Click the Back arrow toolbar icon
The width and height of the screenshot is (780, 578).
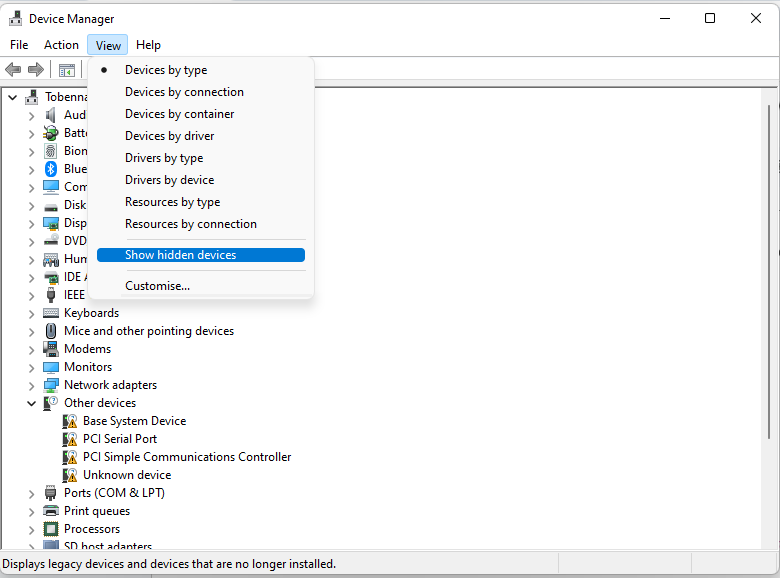pos(13,70)
